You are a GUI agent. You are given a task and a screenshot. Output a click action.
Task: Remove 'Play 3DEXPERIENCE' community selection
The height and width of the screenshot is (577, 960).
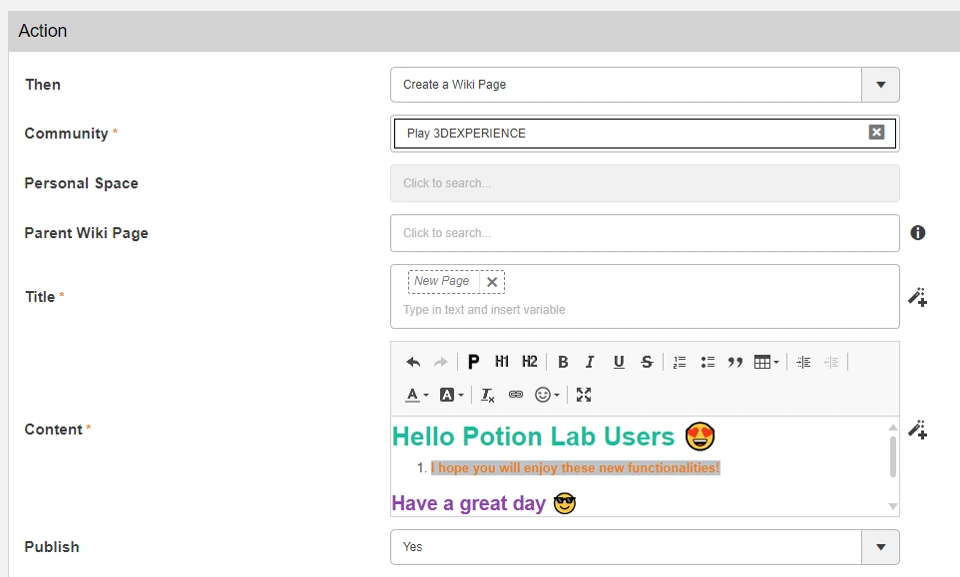click(876, 133)
